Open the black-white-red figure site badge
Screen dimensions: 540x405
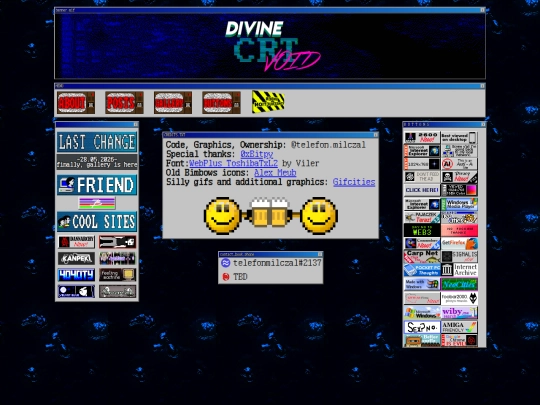117,242
